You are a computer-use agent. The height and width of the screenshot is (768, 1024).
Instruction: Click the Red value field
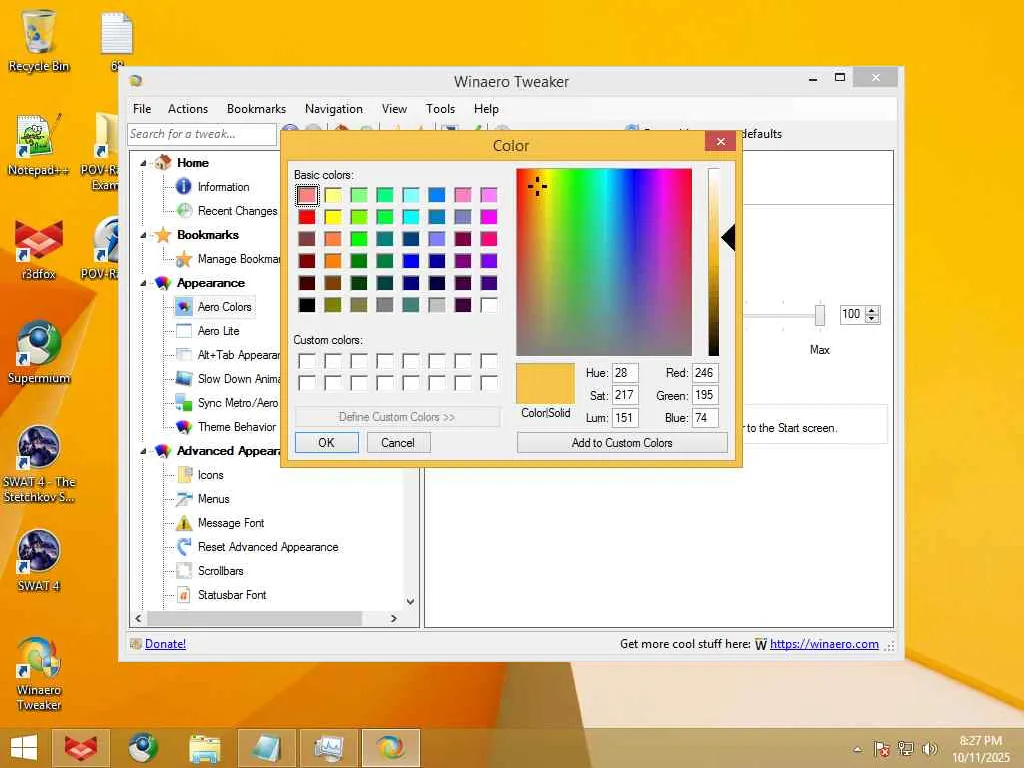pos(705,373)
